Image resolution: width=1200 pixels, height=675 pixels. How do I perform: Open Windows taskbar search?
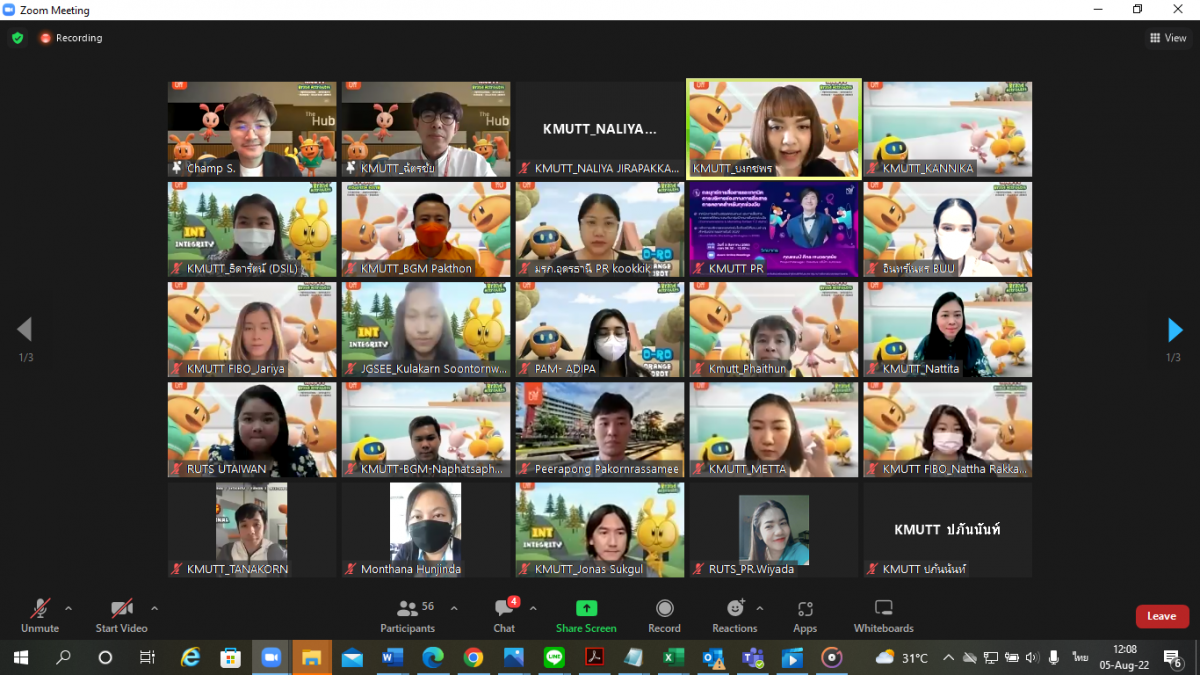point(63,657)
